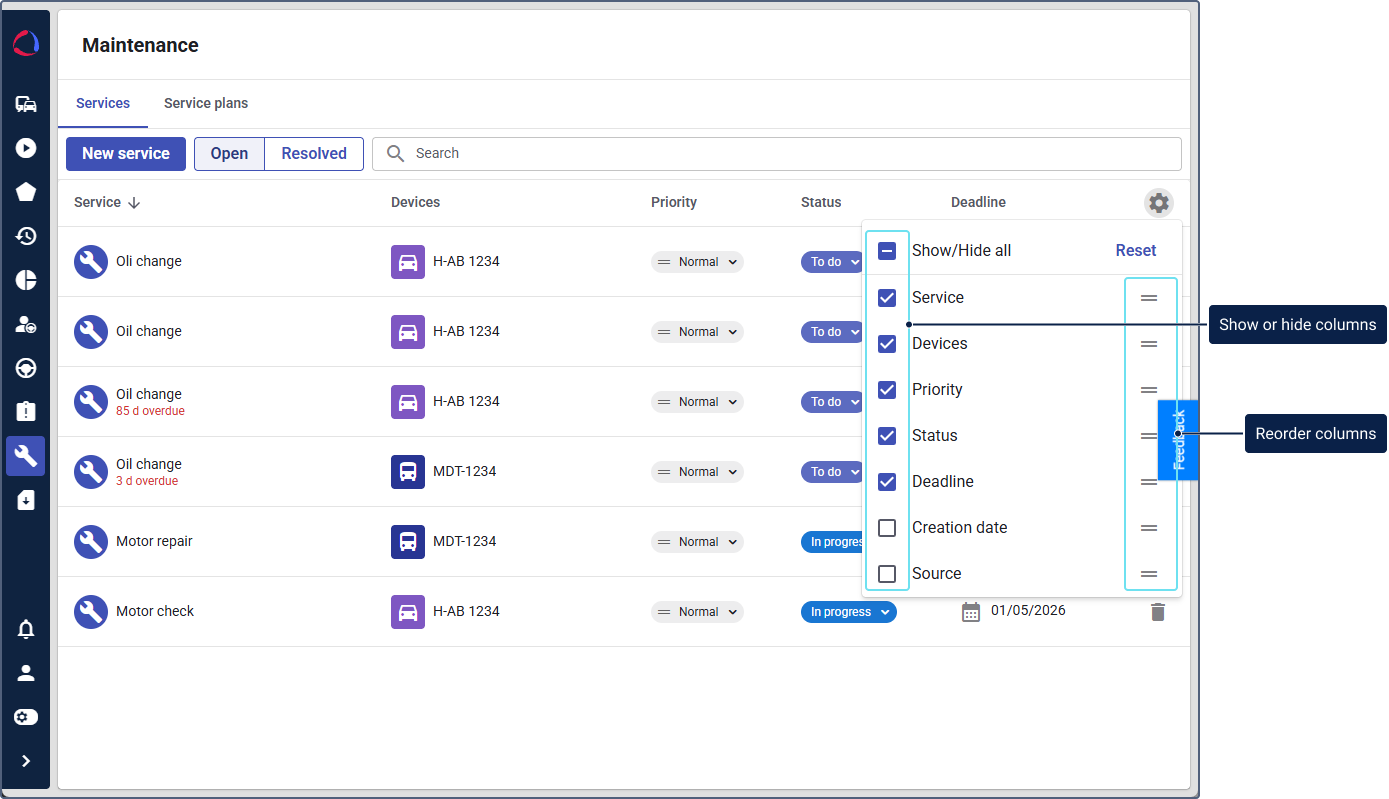Expand the sidebar with the chevron arrow
Screen dimensions: 1389x799
click(26, 761)
